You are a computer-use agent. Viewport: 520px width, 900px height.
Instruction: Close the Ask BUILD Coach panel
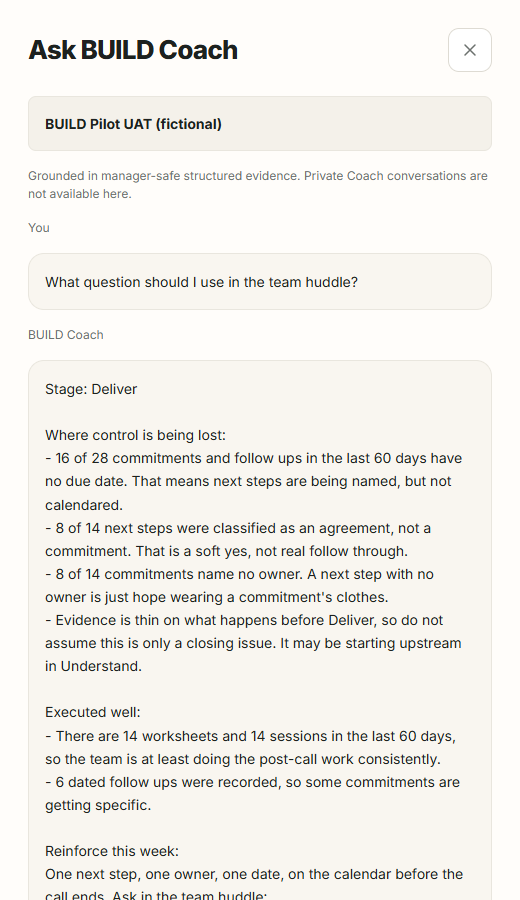469,50
